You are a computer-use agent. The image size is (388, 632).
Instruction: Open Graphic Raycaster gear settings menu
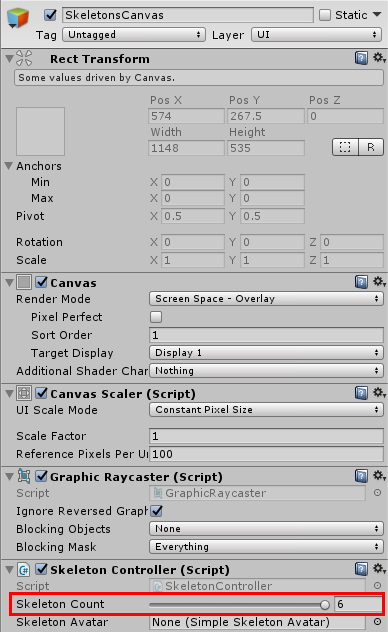pos(379,476)
